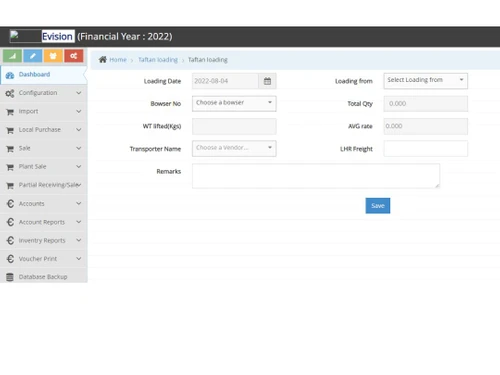This screenshot has height=375, width=500.
Task: Click the WT lifted(Kgs) input field
Action: 234,126
